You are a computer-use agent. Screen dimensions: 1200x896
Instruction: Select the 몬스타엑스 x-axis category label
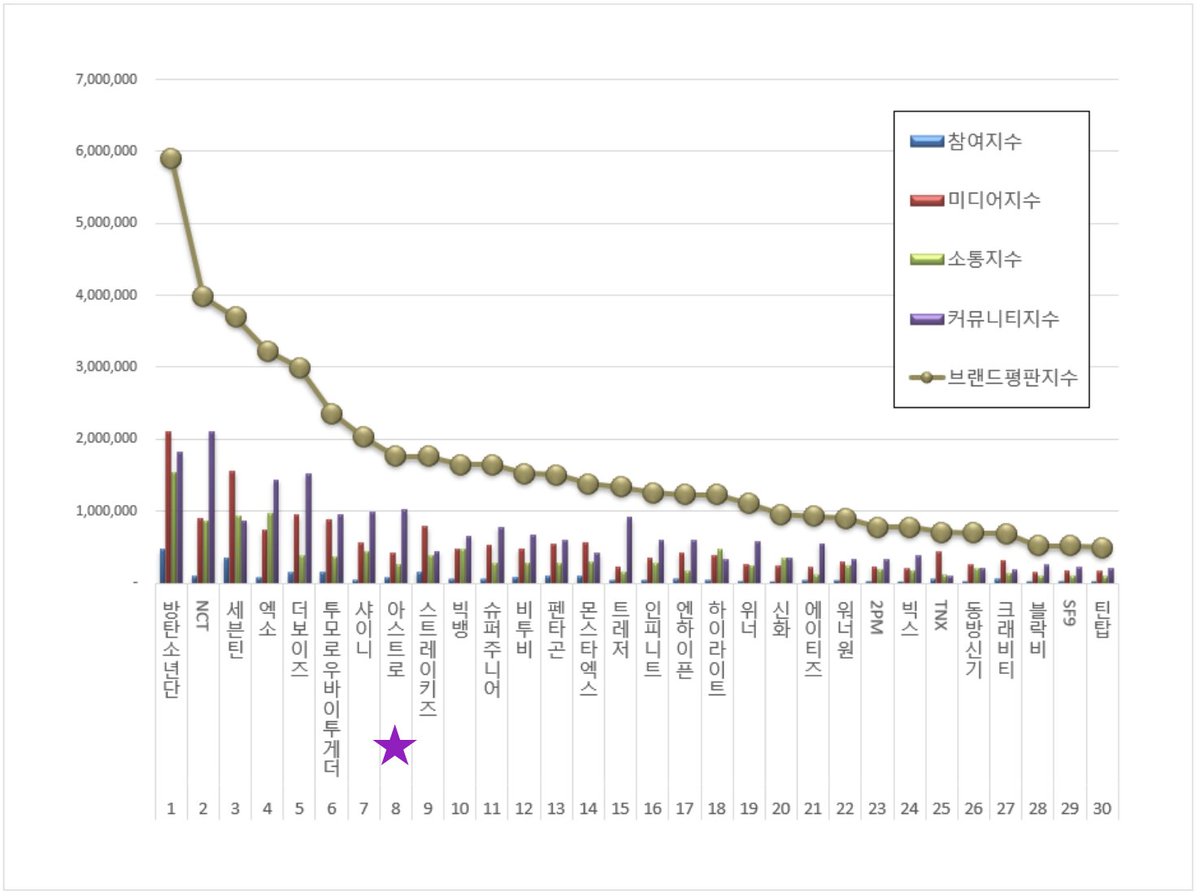pos(588,650)
